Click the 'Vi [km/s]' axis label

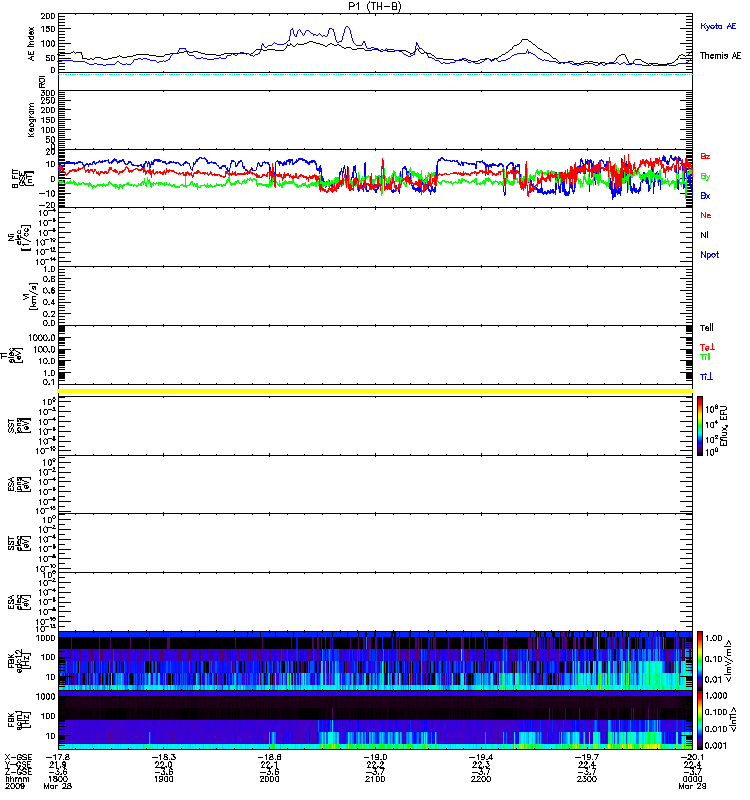[x=31, y=296]
